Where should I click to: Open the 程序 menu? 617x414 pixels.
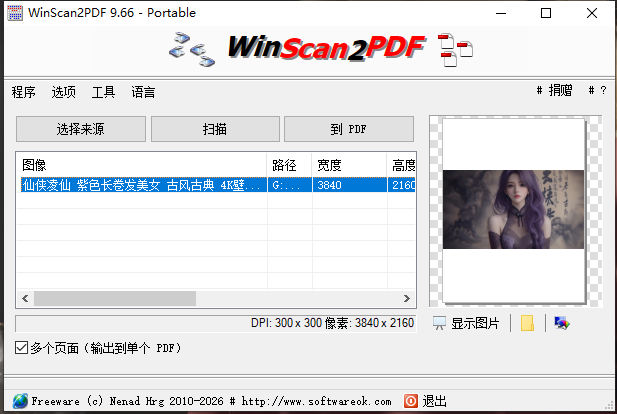coord(24,92)
